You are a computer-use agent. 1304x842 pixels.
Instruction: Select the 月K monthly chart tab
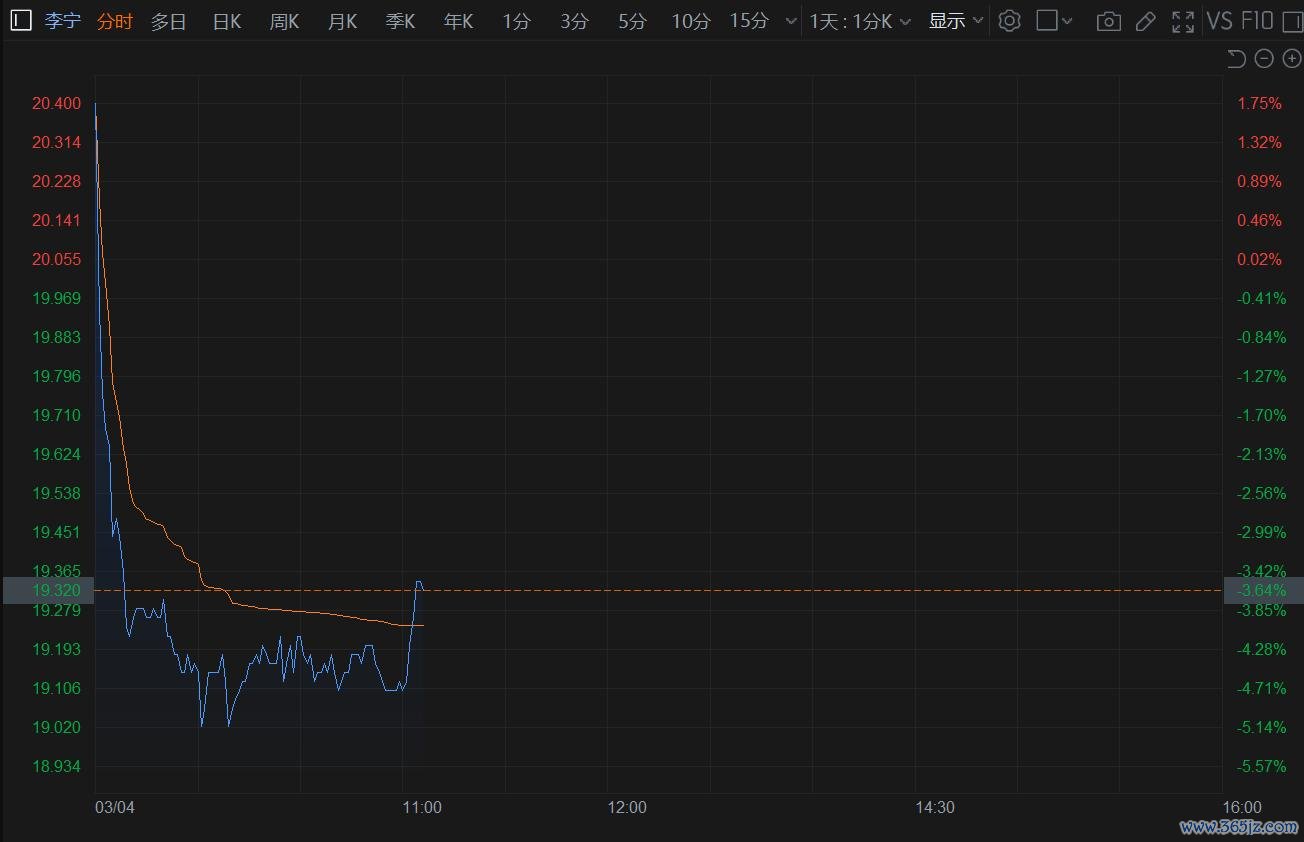[342, 21]
